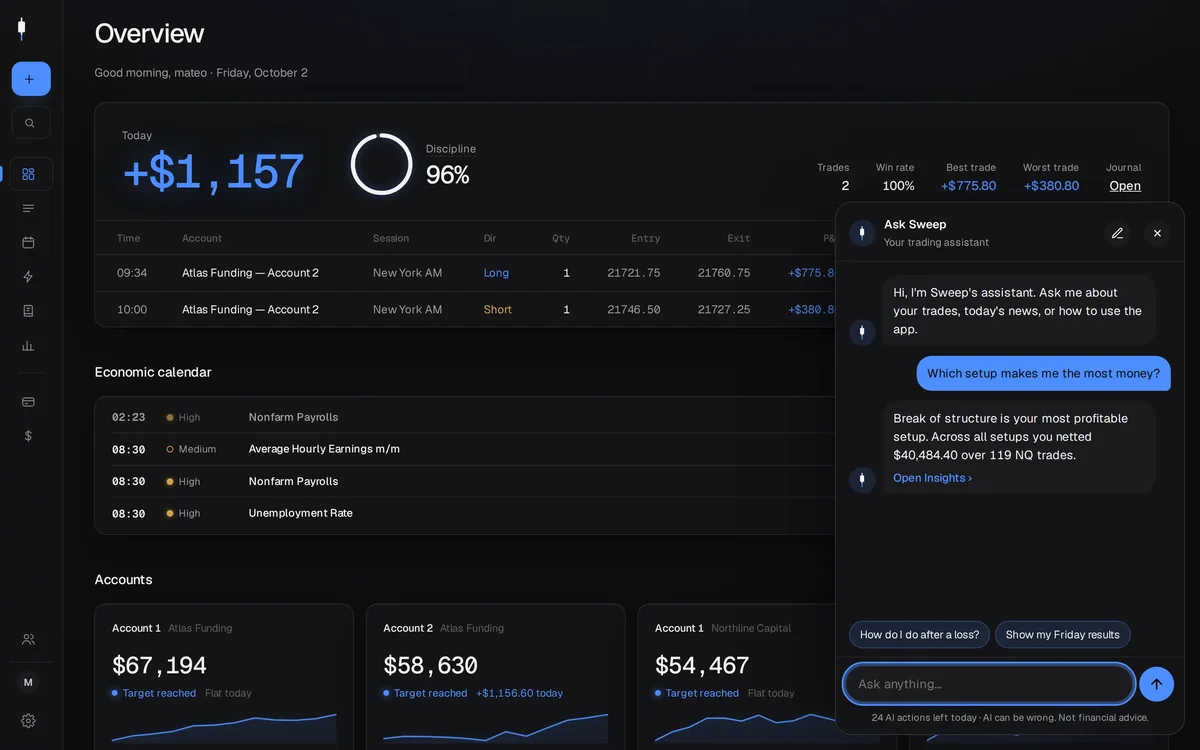This screenshot has height=750, width=1200.
Task: Open the $58,630 Account 2 card
Action: point(496,677)
